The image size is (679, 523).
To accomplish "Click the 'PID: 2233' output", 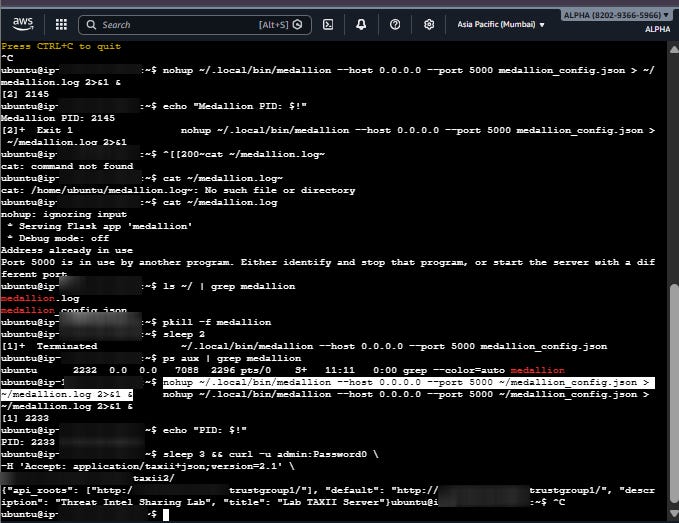I will tap(28, 442).
